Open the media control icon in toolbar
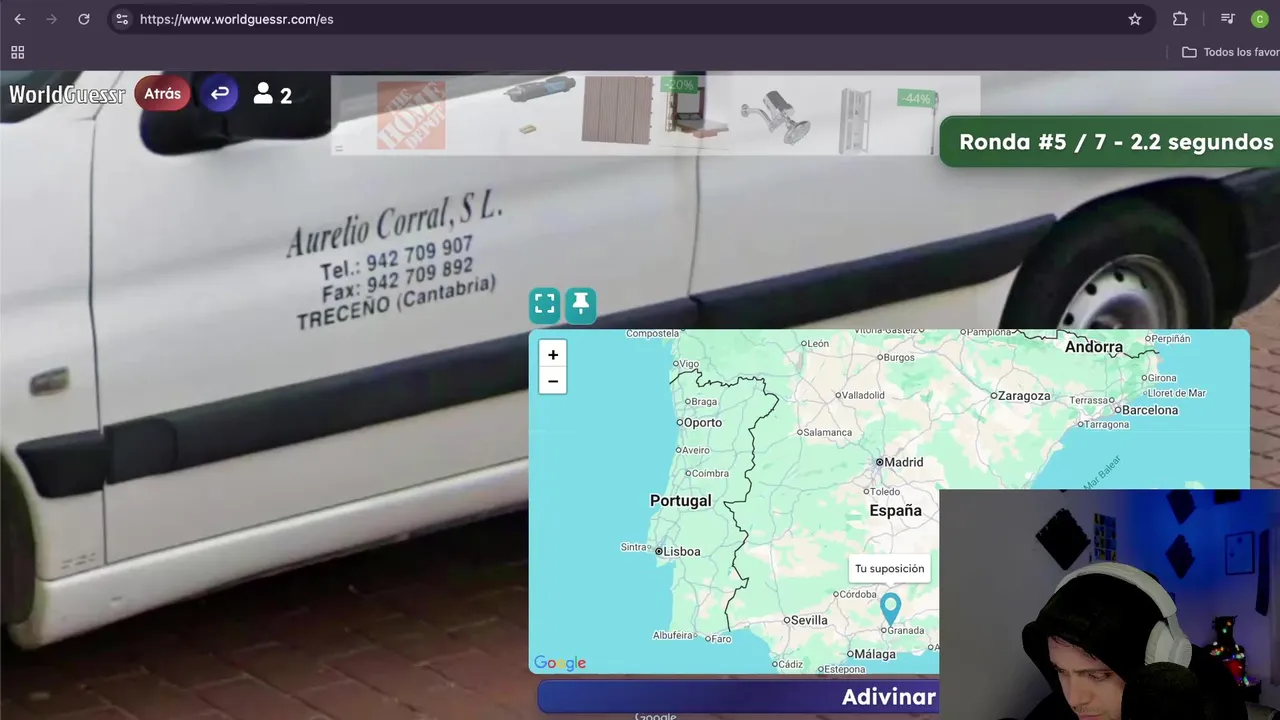This screenshot has width=1280, height=720. 1228,19
